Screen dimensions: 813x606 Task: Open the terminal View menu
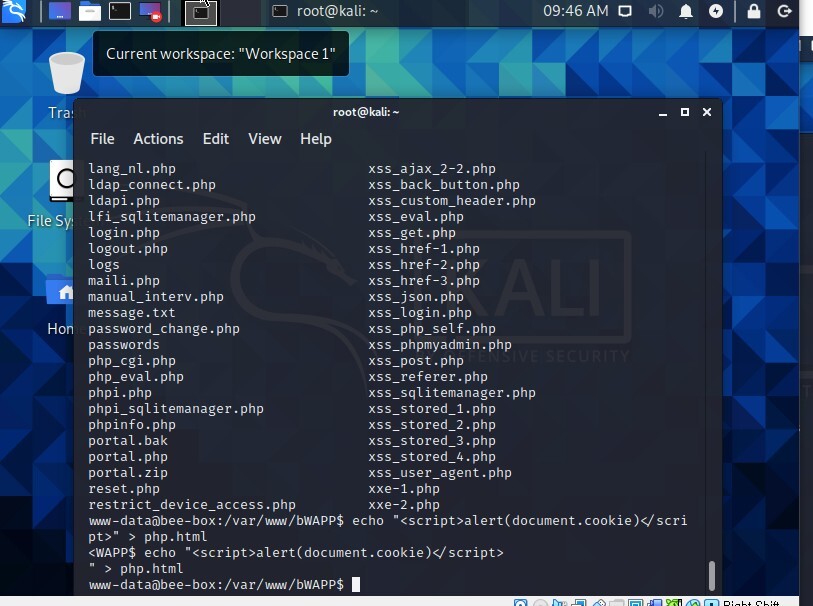(264, 139)
